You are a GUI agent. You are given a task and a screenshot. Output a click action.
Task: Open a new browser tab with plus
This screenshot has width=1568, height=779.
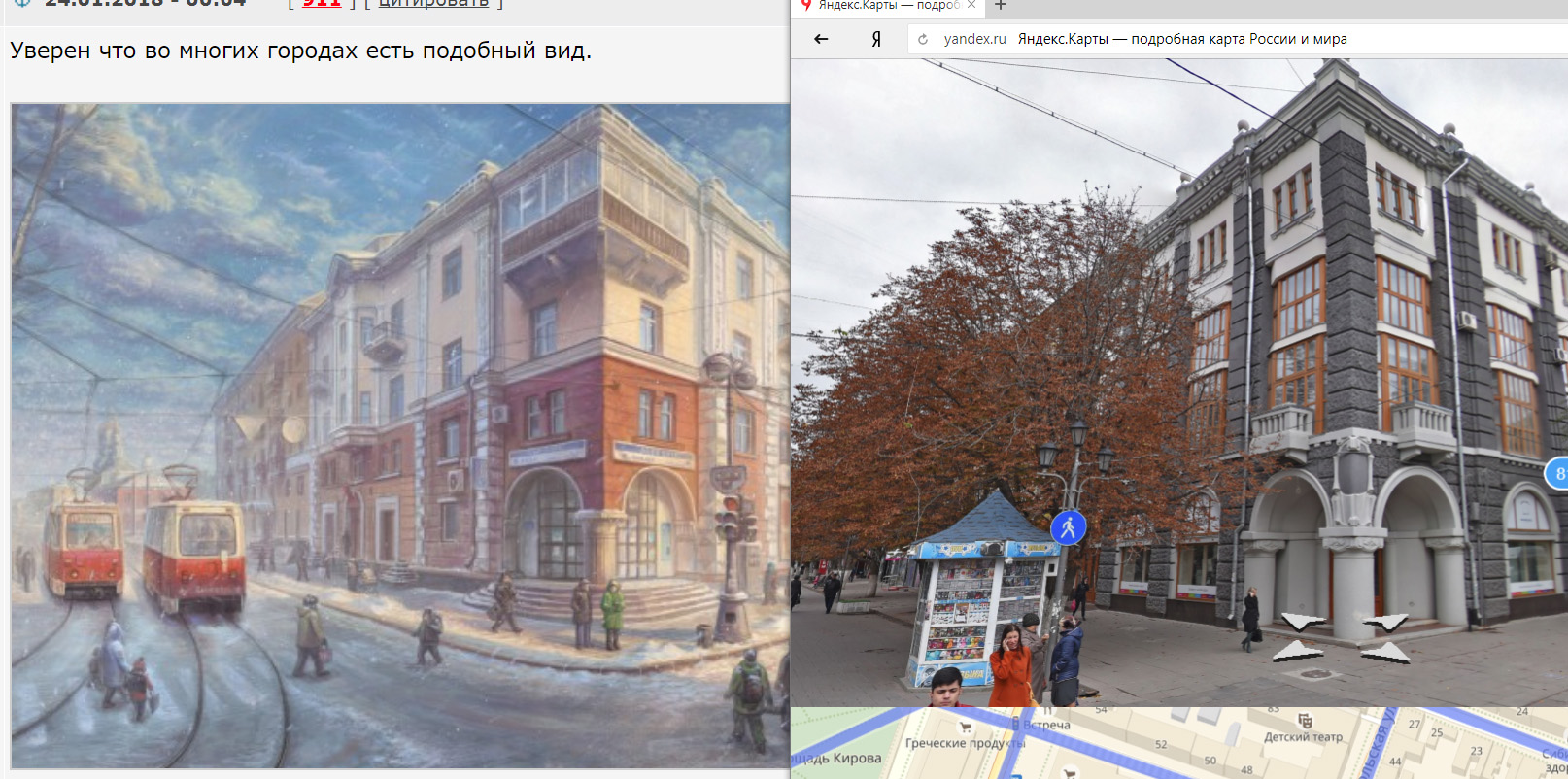pos(1001,5)
